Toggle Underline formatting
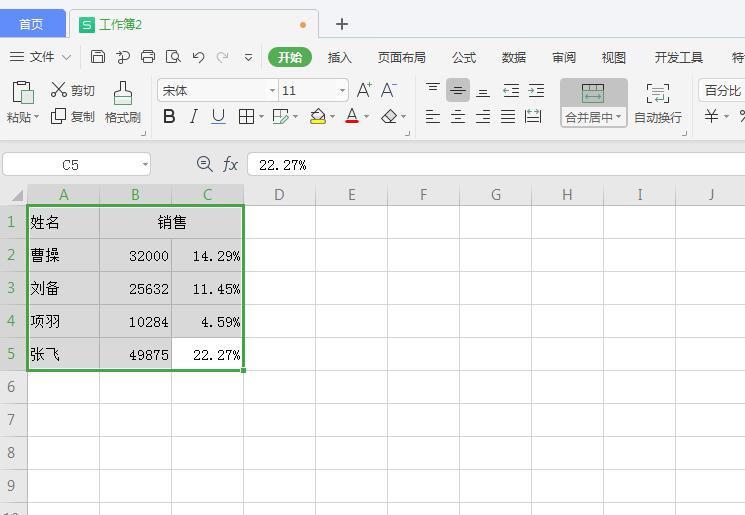Image resolution: width=745 pixels, height=515 pixels. pyautogui.click(x=218, y=116)
